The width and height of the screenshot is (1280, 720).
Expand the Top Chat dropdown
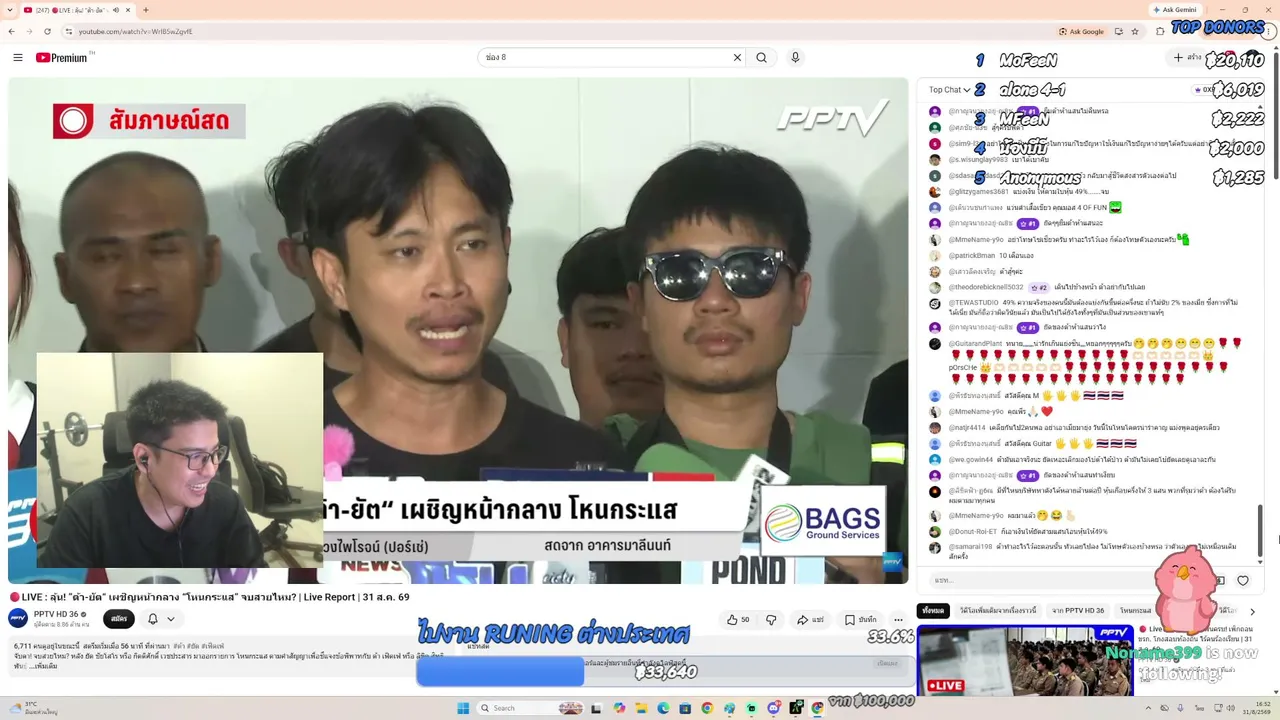point(949,90)
